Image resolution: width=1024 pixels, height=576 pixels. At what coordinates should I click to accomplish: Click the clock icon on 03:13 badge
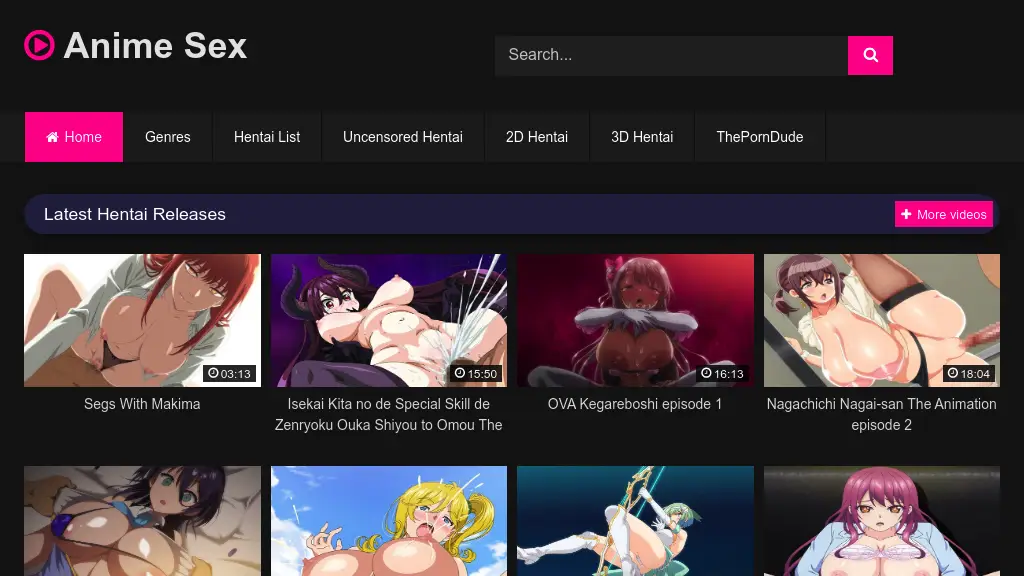(x=213, y=374)
